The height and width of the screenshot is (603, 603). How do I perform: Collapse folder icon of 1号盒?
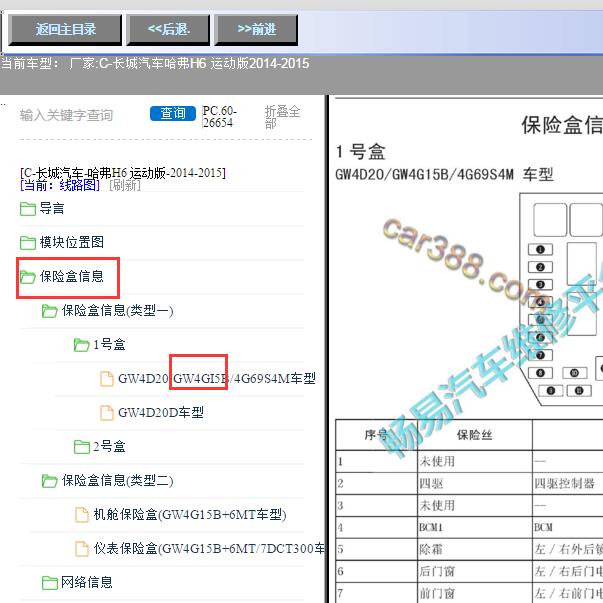coord(82,345)
